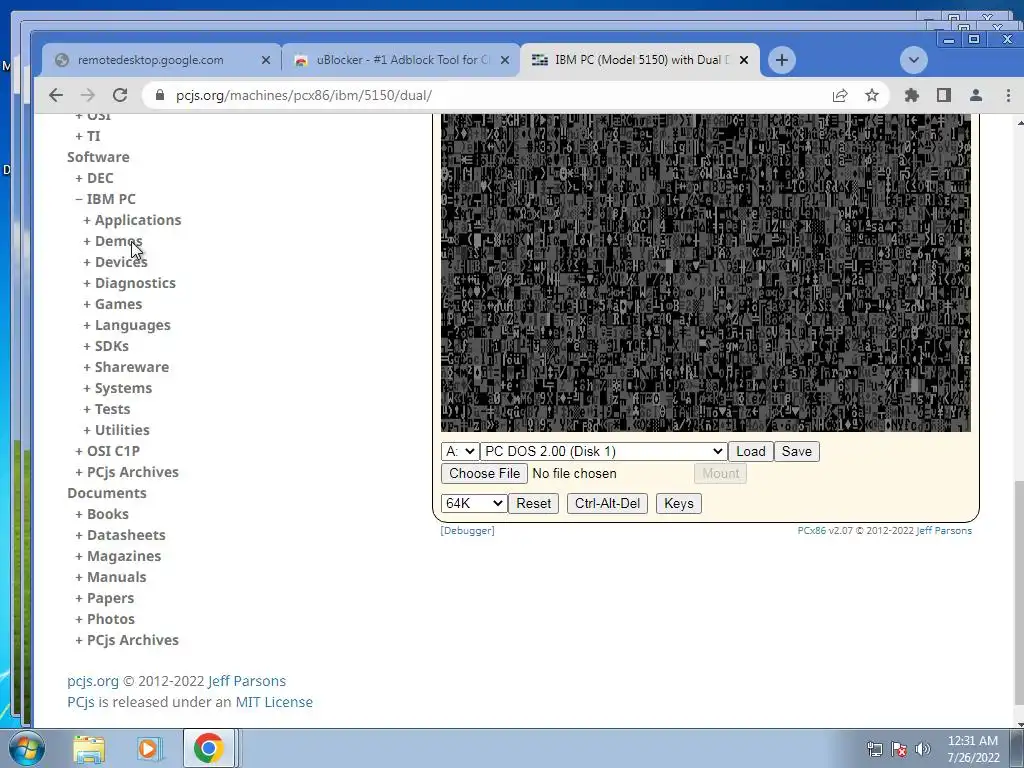Click the Action Center flag icon
Screen dimensions: 1024x768
[x=899, y=749]
